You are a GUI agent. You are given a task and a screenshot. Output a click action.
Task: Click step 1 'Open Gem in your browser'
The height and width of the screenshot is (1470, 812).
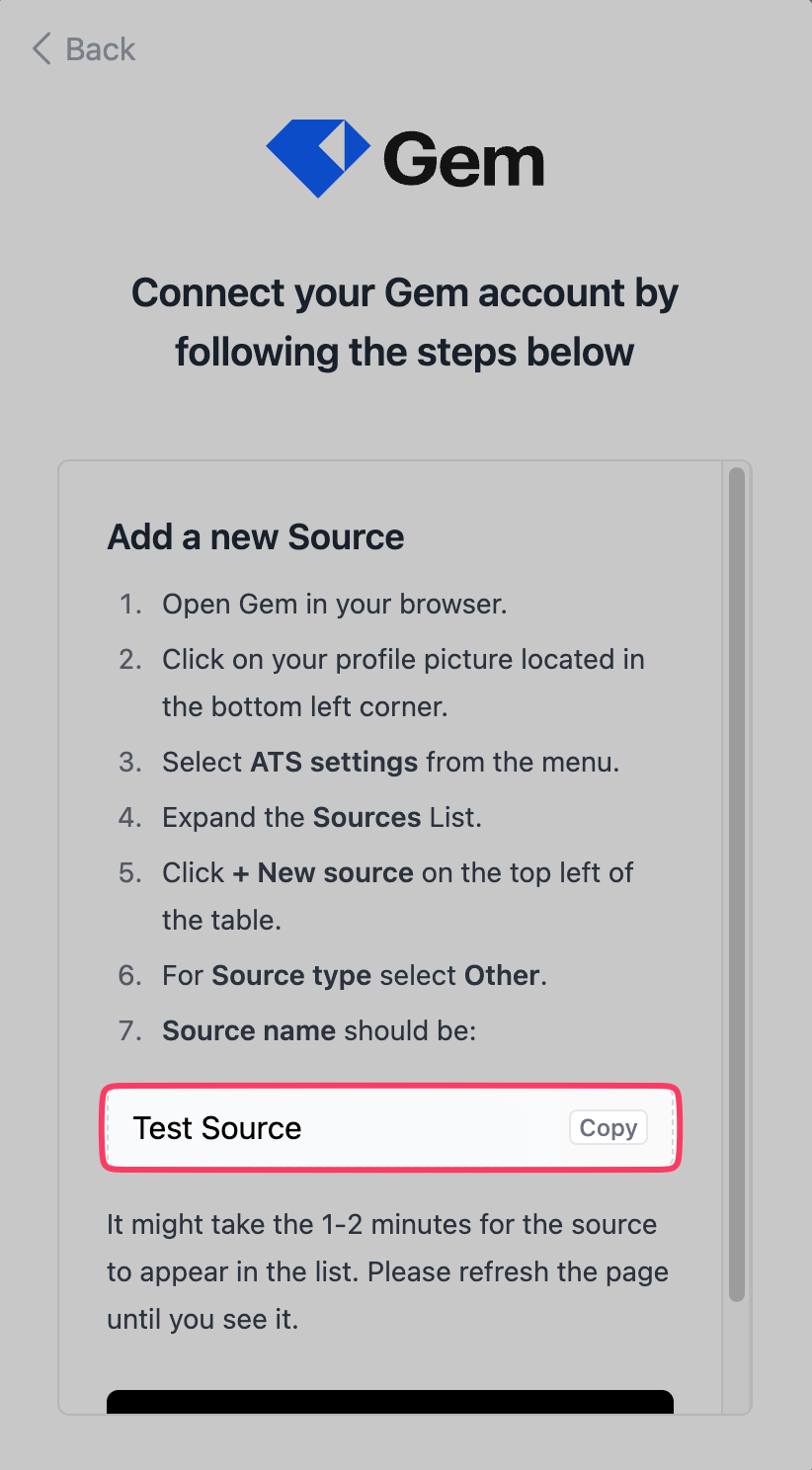coord(334,604)
